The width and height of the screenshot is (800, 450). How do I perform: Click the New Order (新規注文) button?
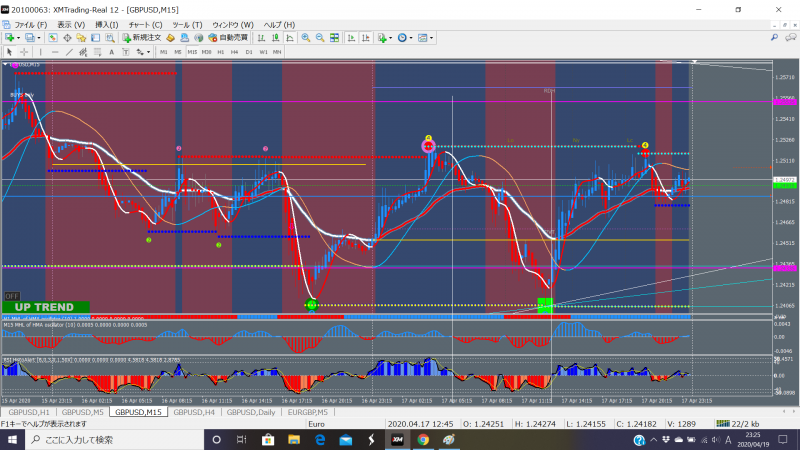[x=142, y=38]
